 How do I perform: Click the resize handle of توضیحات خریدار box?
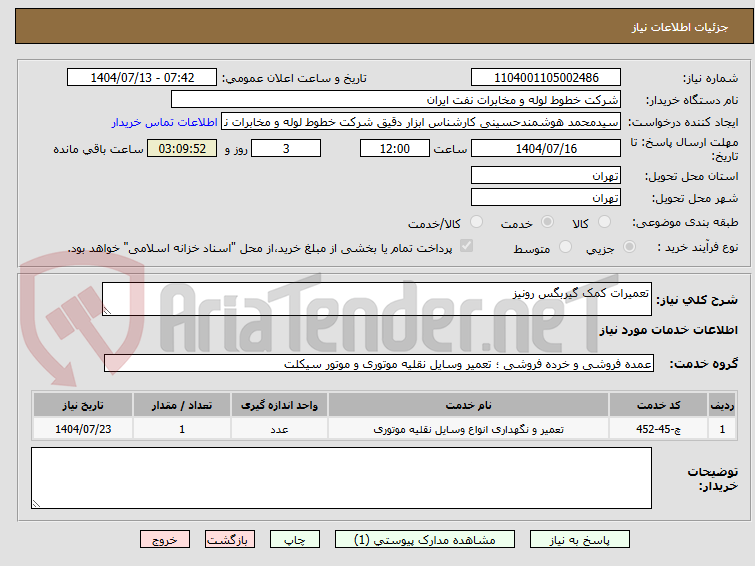coord(36,503)
